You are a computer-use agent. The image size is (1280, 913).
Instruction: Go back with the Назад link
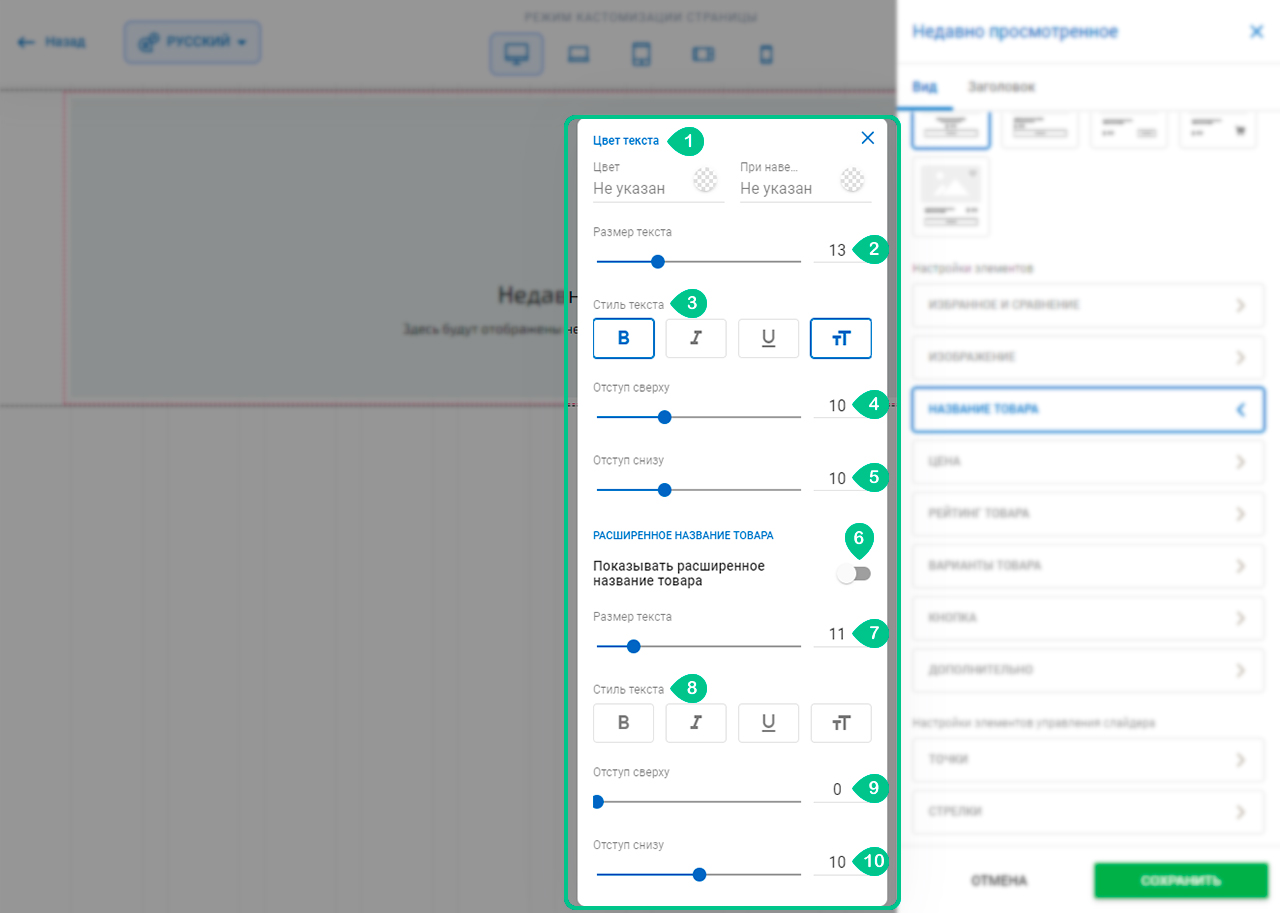point(52,42)
